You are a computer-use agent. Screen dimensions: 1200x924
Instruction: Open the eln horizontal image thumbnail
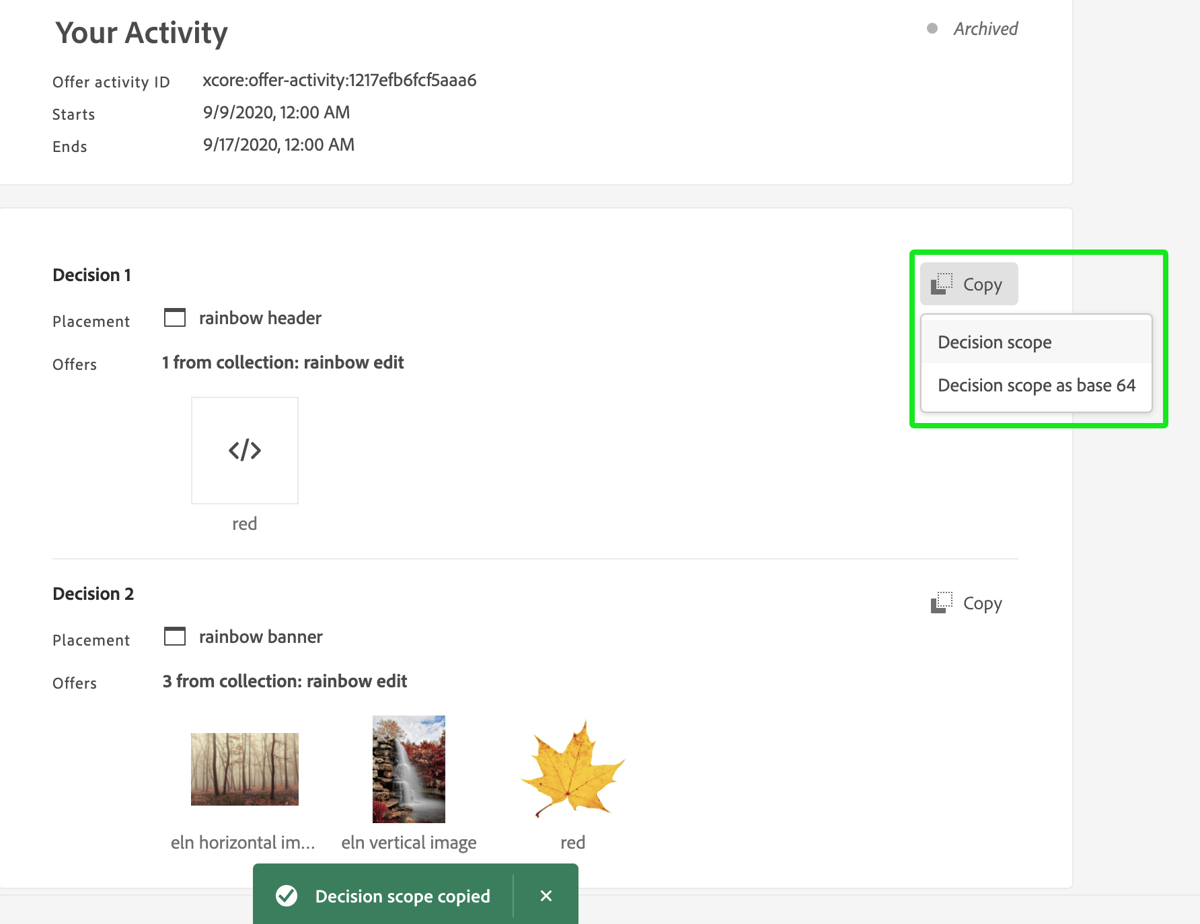(244, 768)
